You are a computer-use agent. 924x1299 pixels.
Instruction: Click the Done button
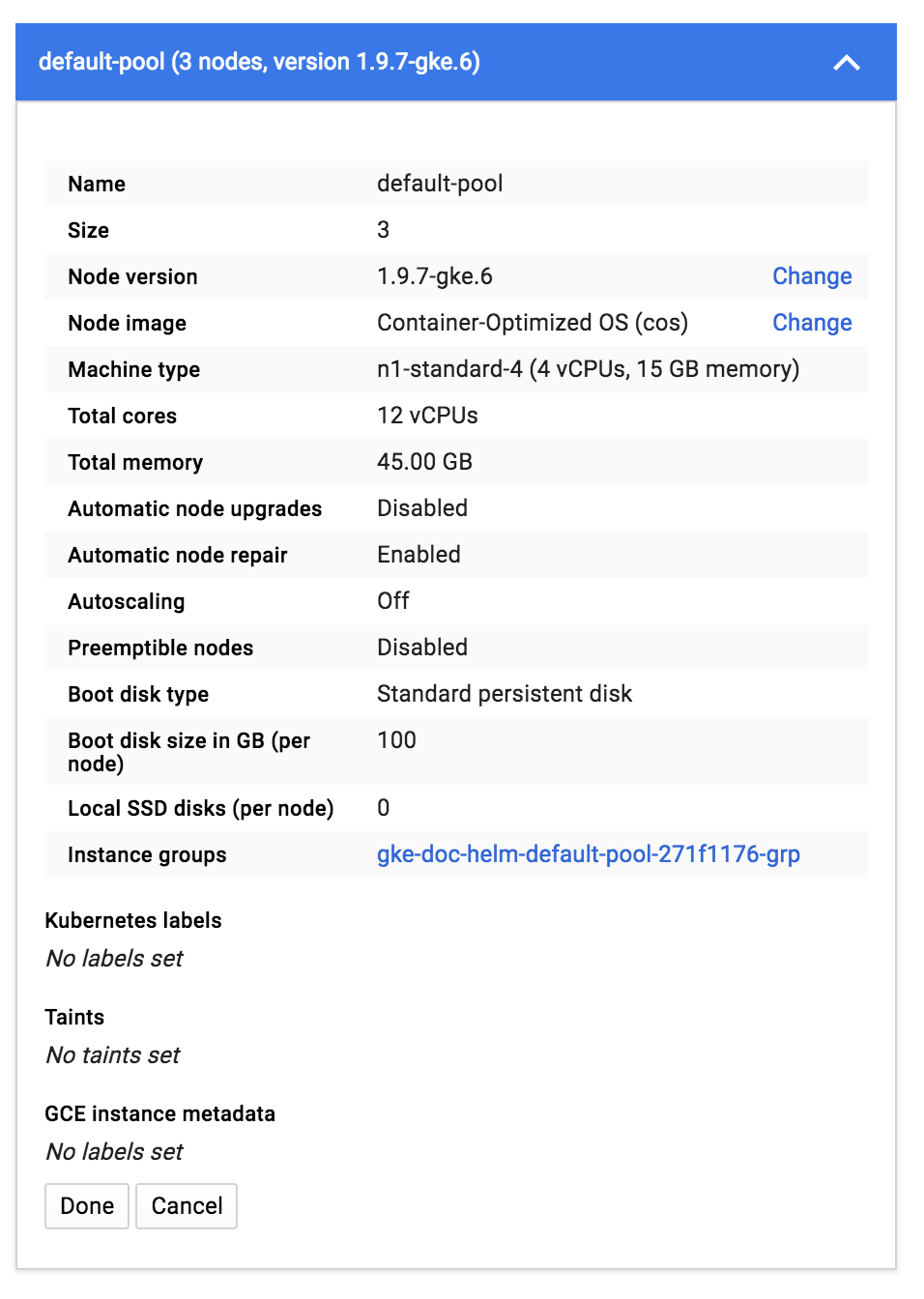coord(87,1206)
